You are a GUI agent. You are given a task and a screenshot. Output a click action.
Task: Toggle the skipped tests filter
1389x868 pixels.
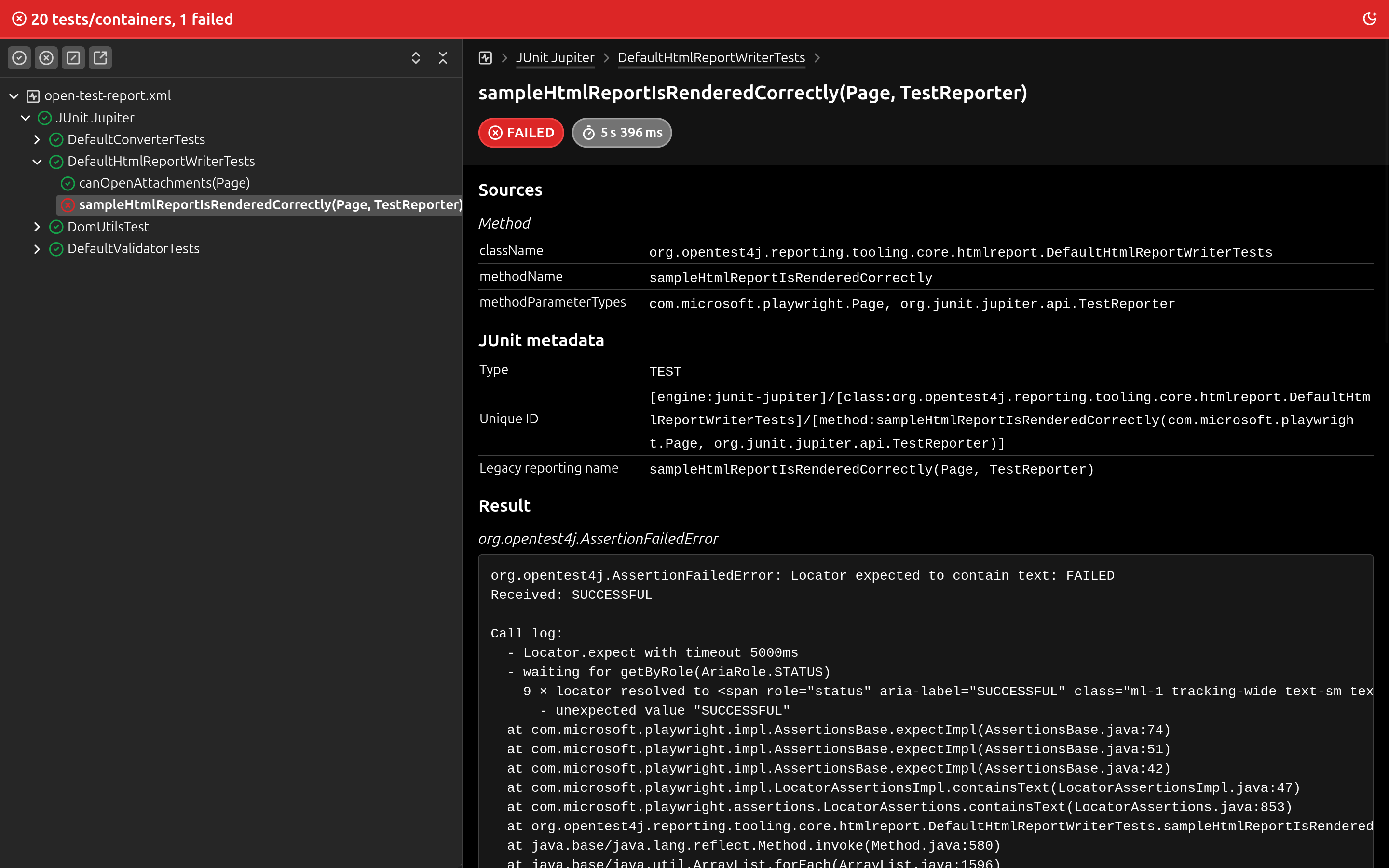click(73, 58)
